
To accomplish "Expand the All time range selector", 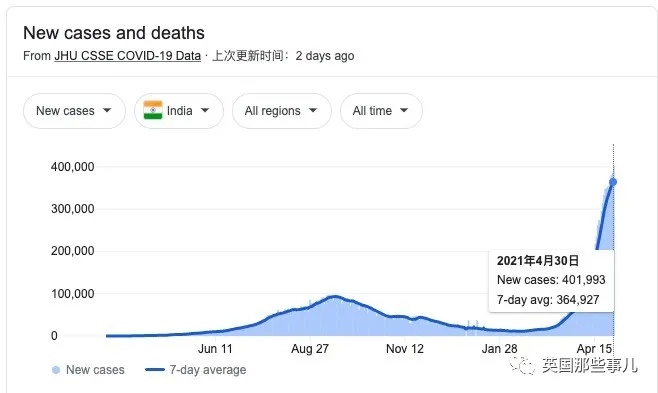I will tap(381, 111).
